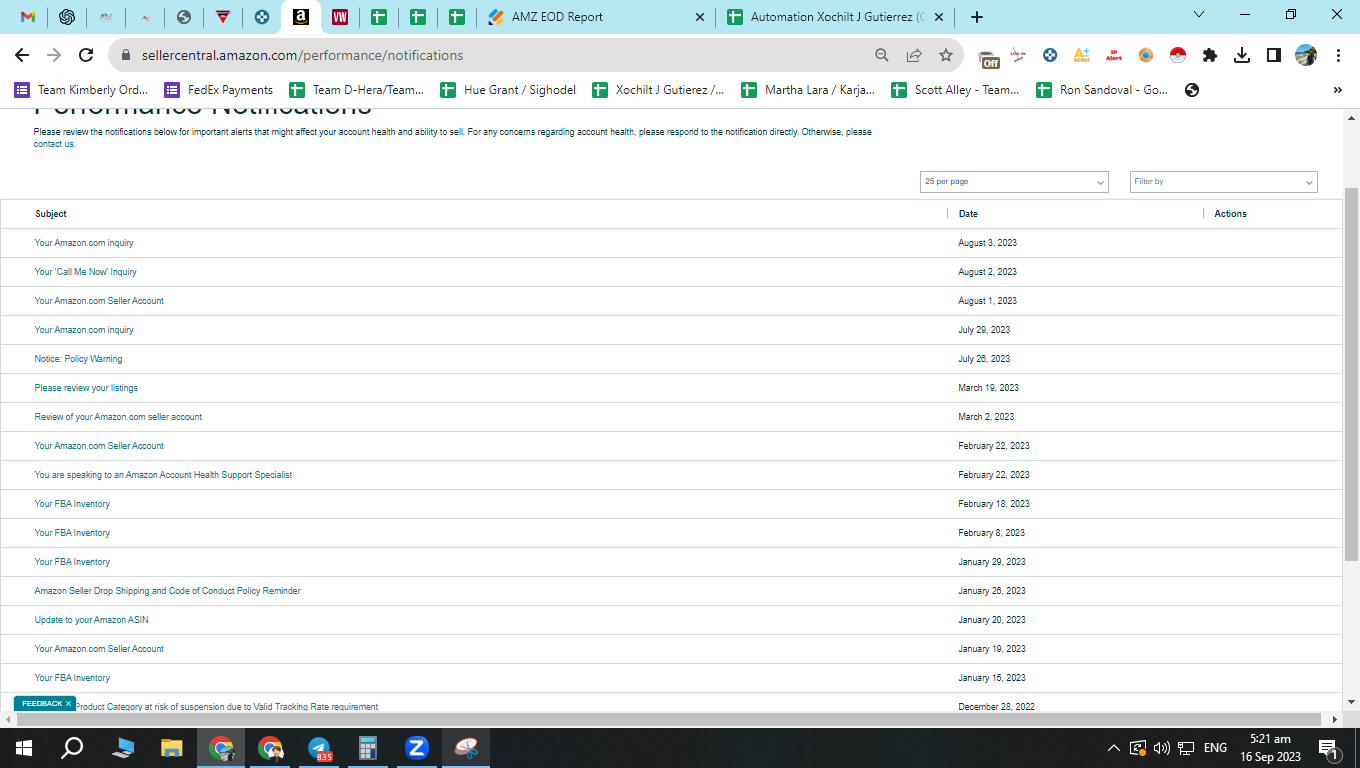The image size is (1360, 768).
Task: Open 'Please review your listings' notification
Action: 86,388
